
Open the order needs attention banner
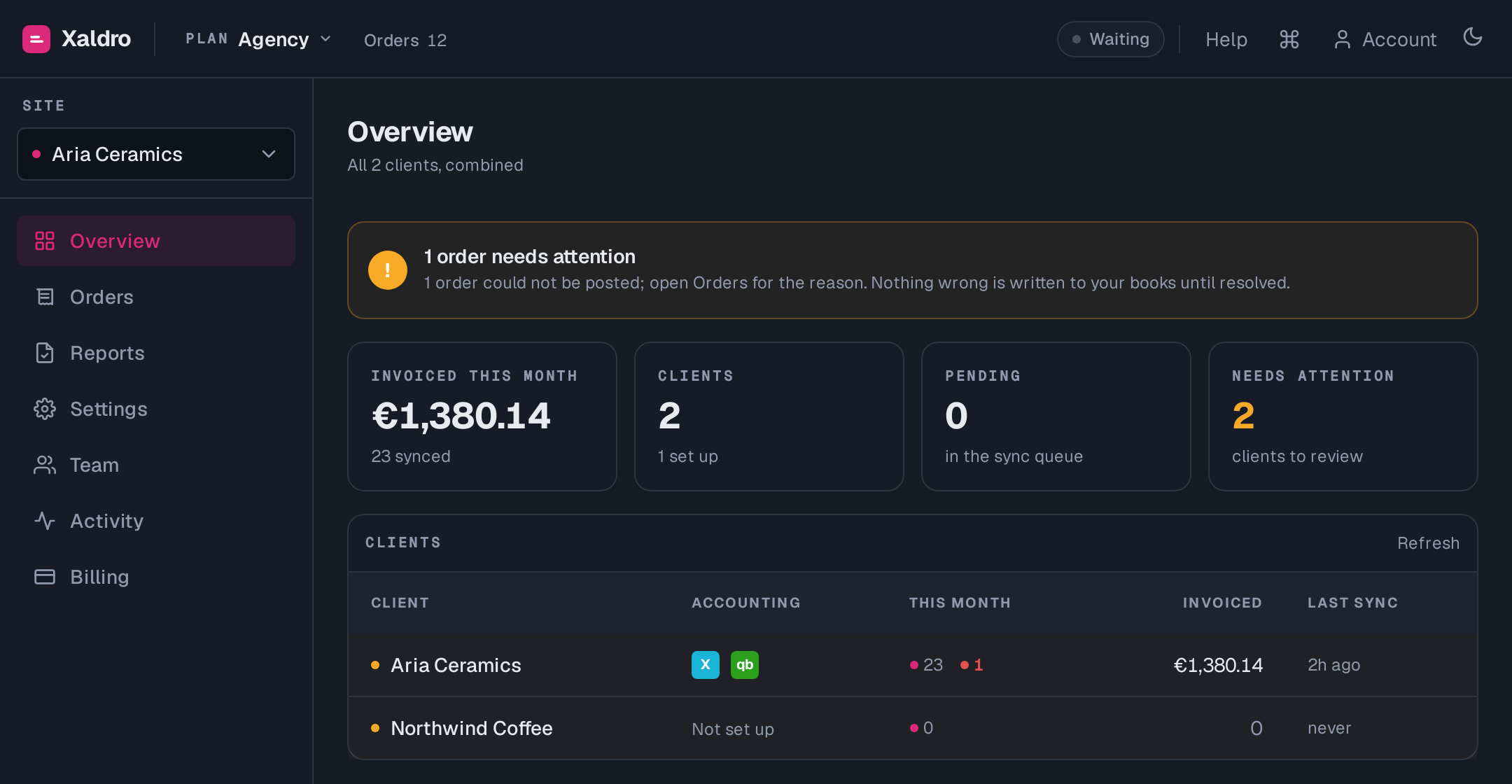(913, 270)
